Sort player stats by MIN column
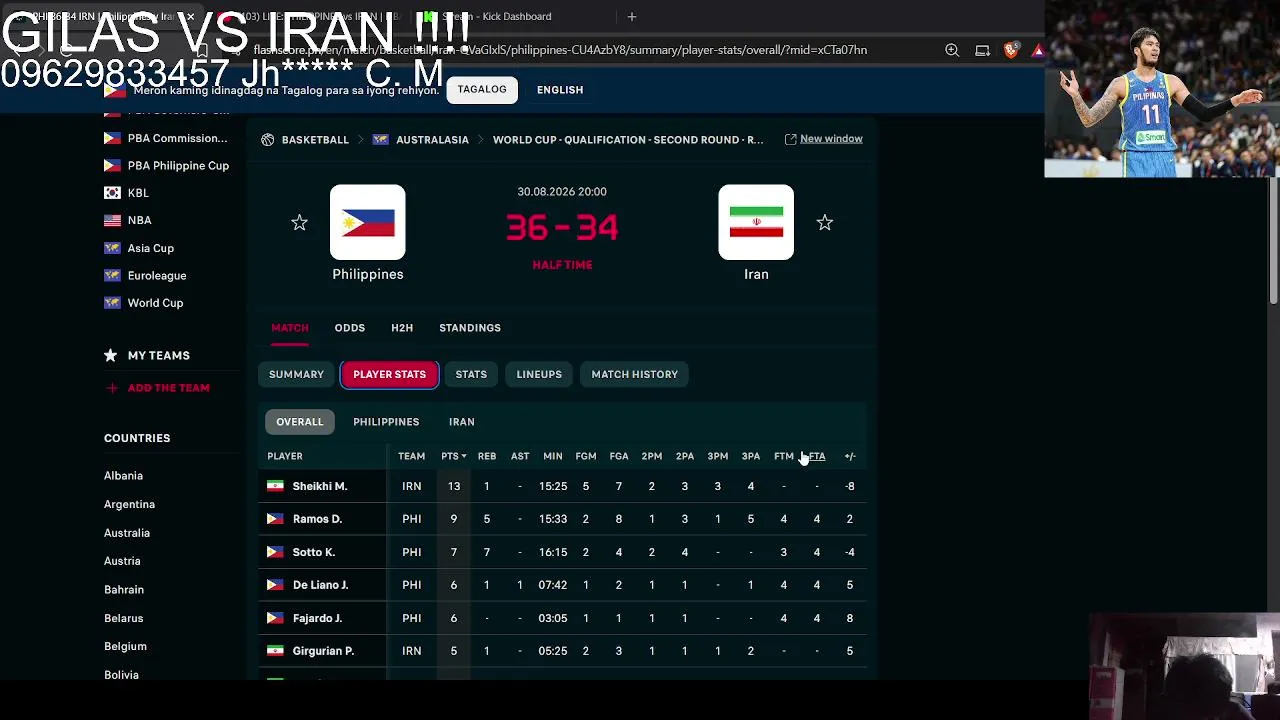This screenshot has height=720, width=1280. [x=553, y=456]
